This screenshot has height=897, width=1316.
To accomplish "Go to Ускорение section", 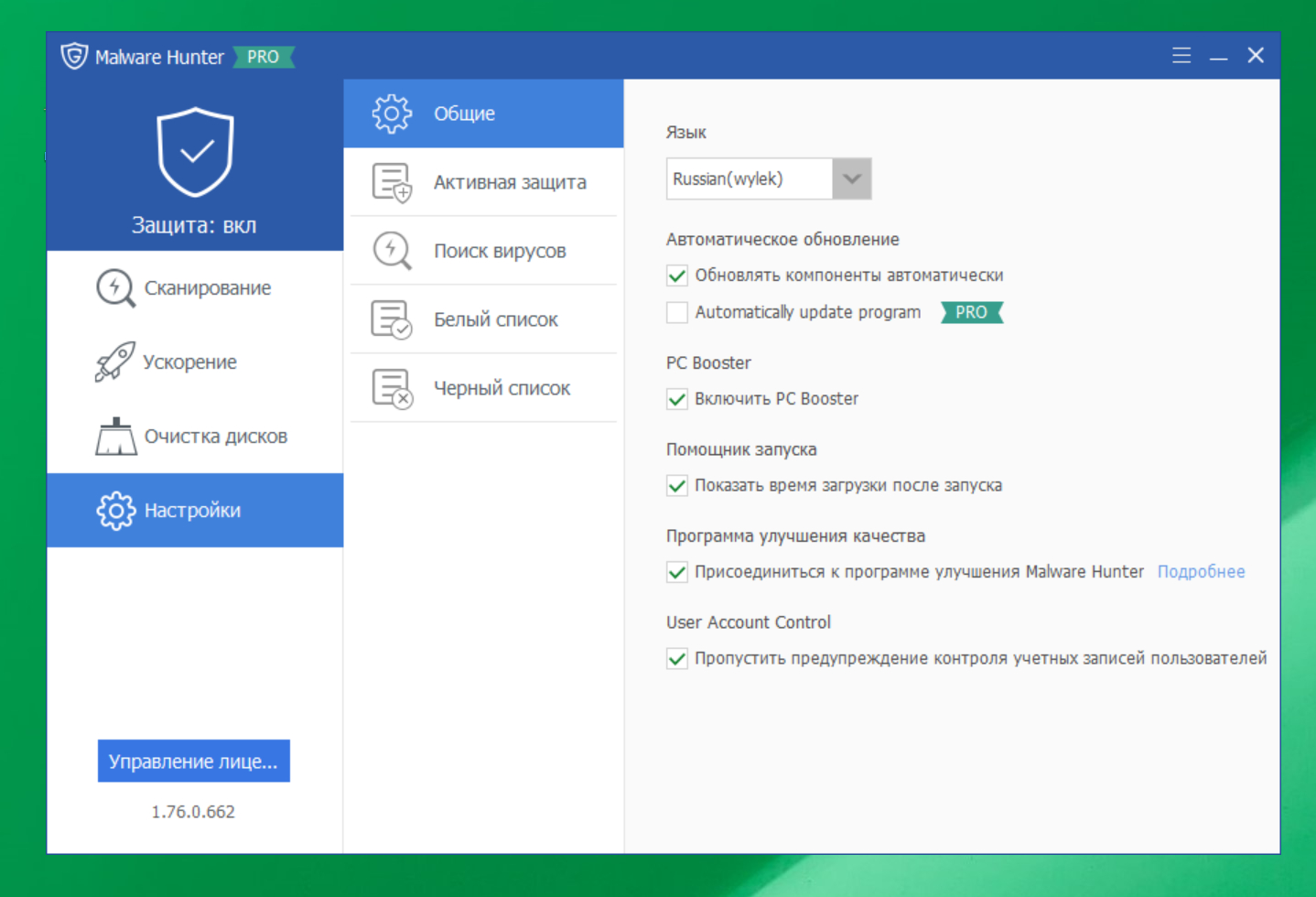I will tap(195, 362).
